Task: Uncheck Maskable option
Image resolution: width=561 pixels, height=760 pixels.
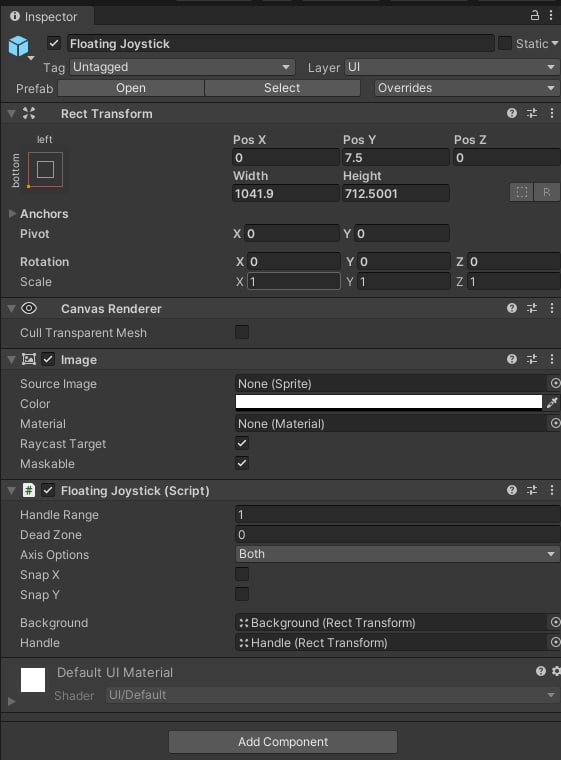Action: 242,463
